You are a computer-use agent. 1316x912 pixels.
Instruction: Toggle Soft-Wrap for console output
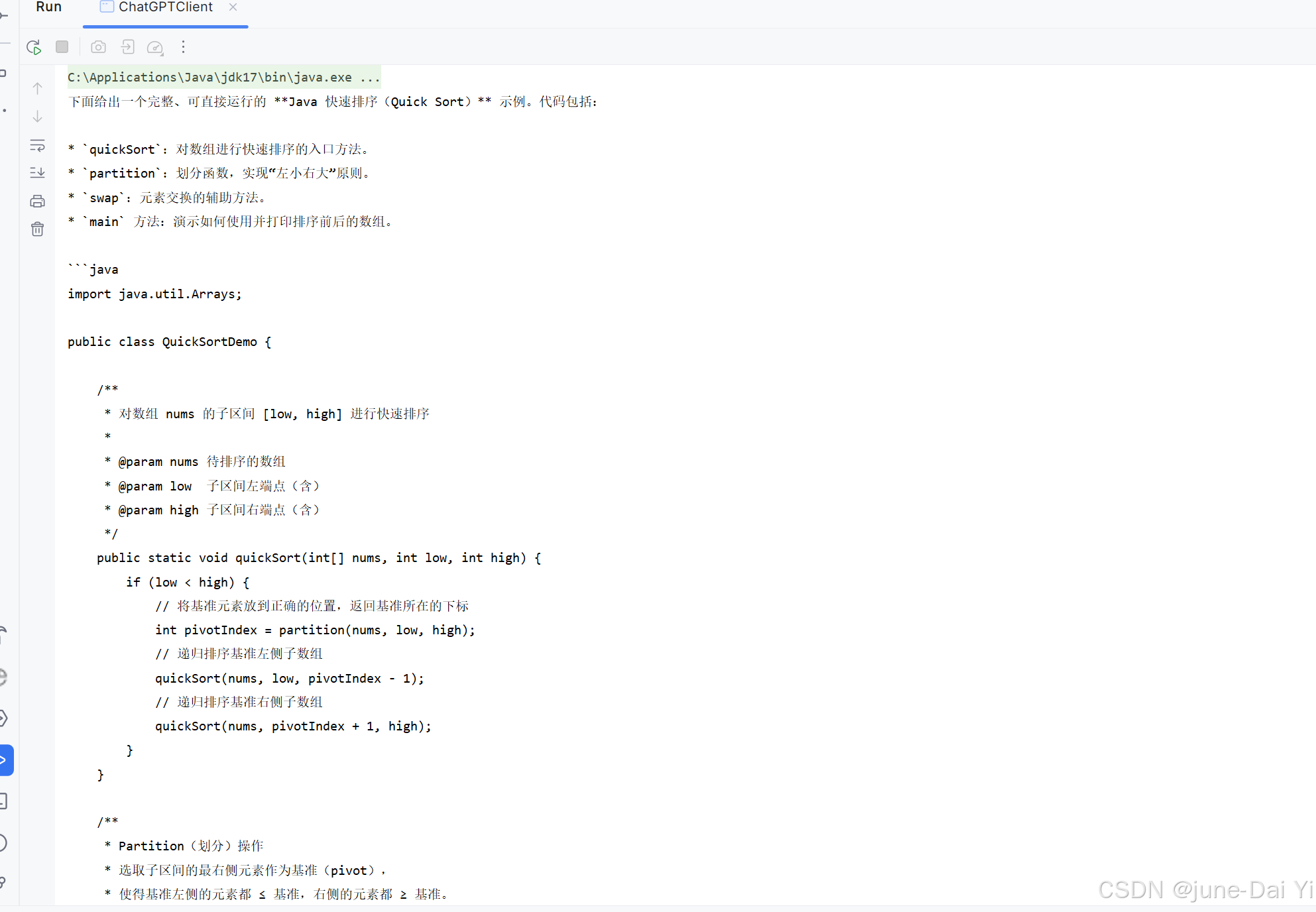click(38, 145)
